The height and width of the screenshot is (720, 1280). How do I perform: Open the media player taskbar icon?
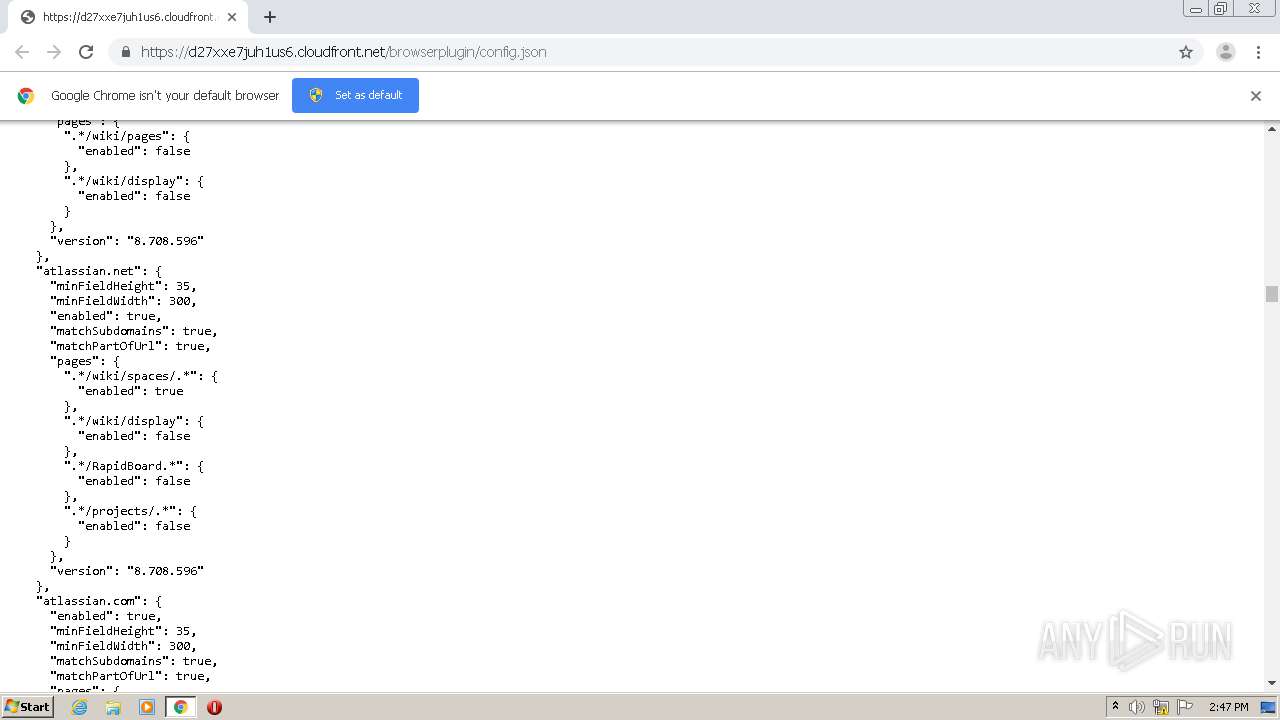click(x=147, y=707)
